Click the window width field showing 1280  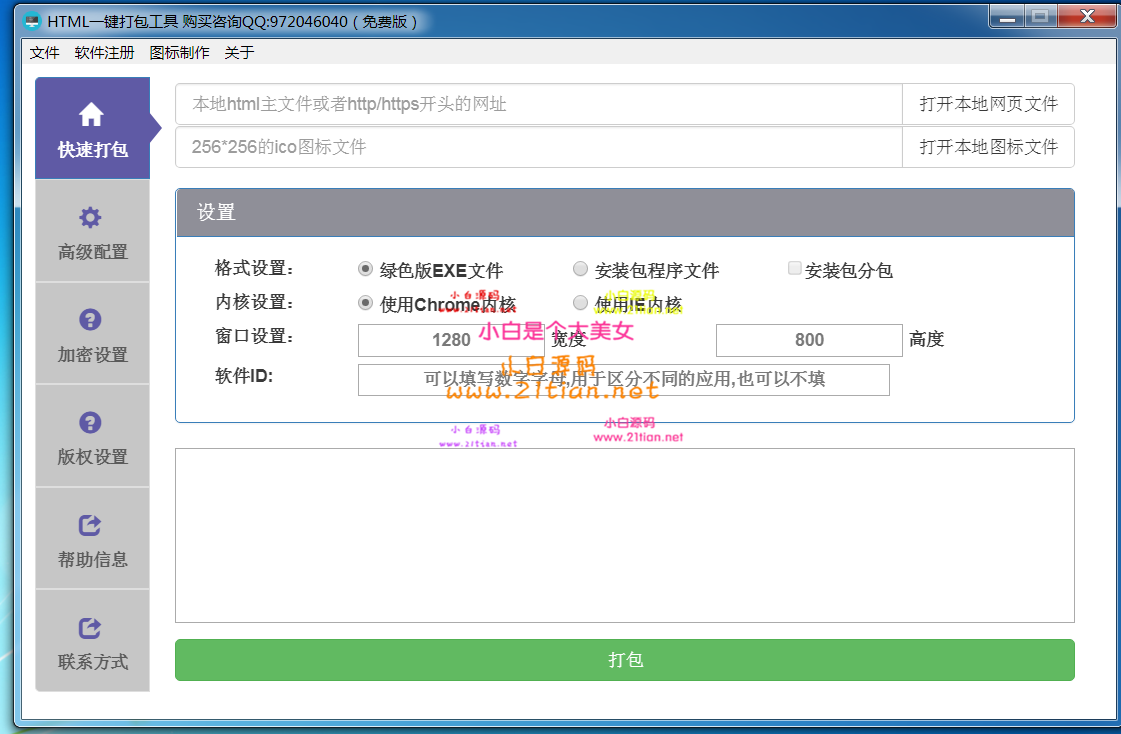click(x=451, y=340)
